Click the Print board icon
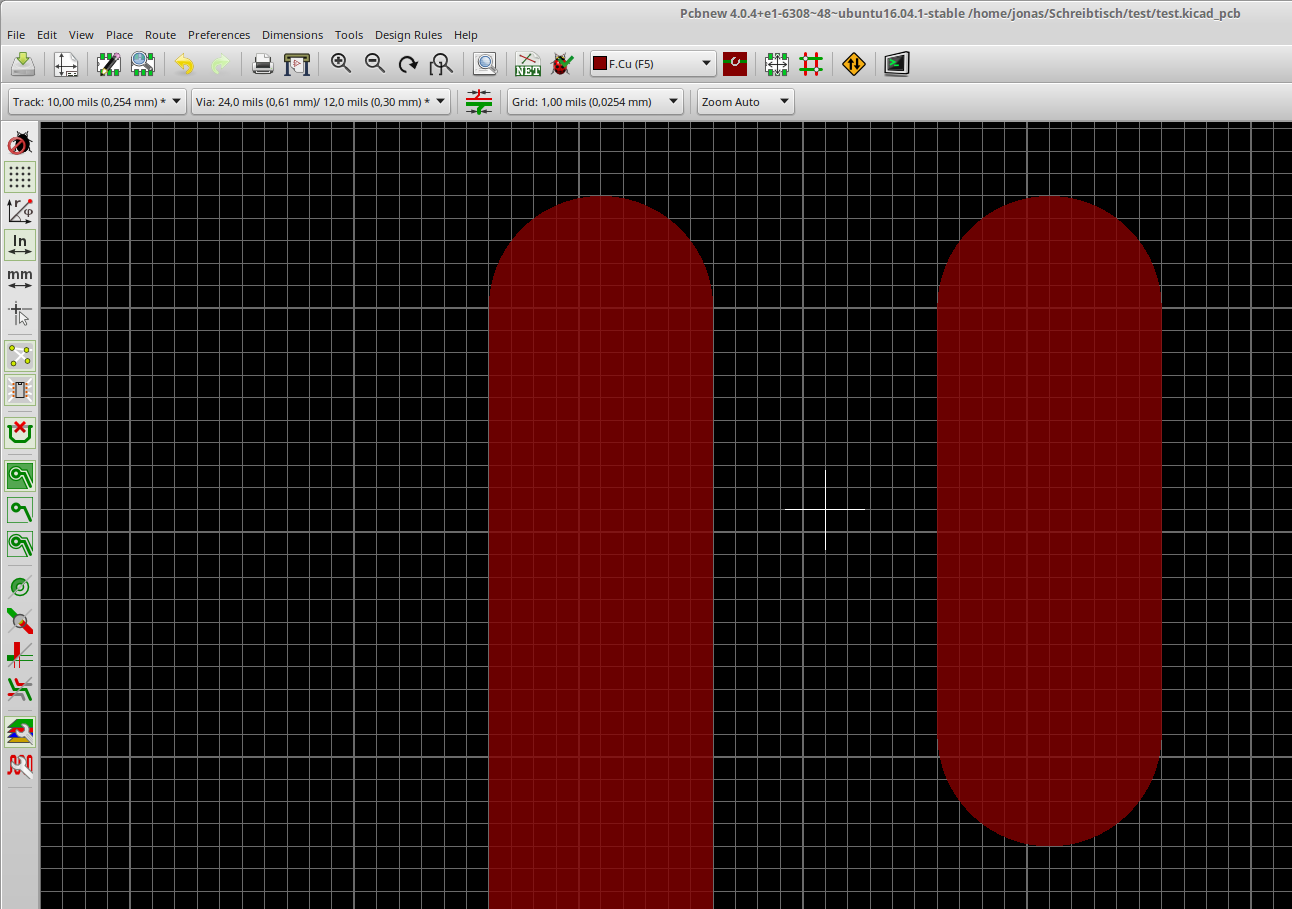This screenshot has height=909, width=1292. (x=263, y=65)
